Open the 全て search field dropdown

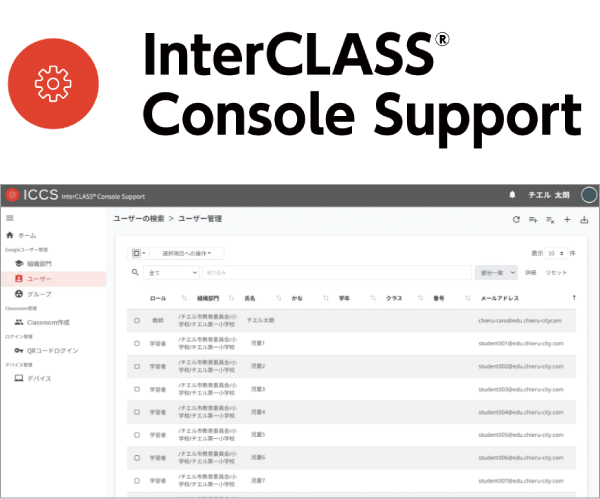[x=171, y=272]
